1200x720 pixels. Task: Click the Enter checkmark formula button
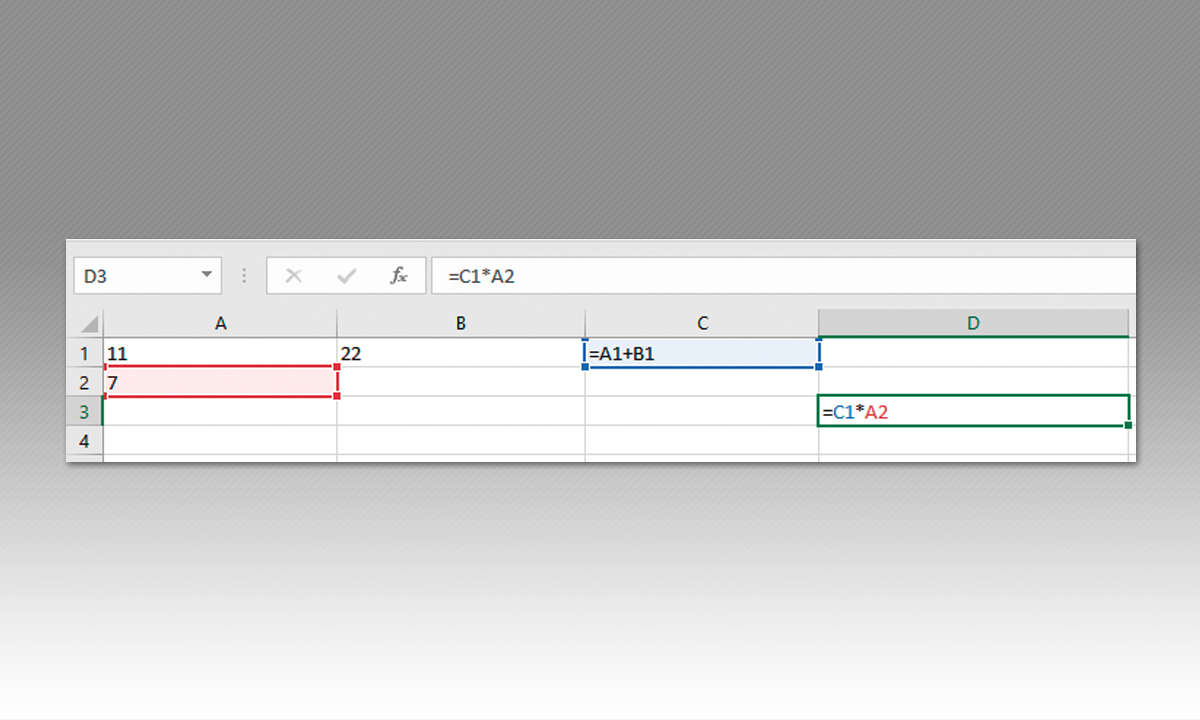[x=347, y=276]
